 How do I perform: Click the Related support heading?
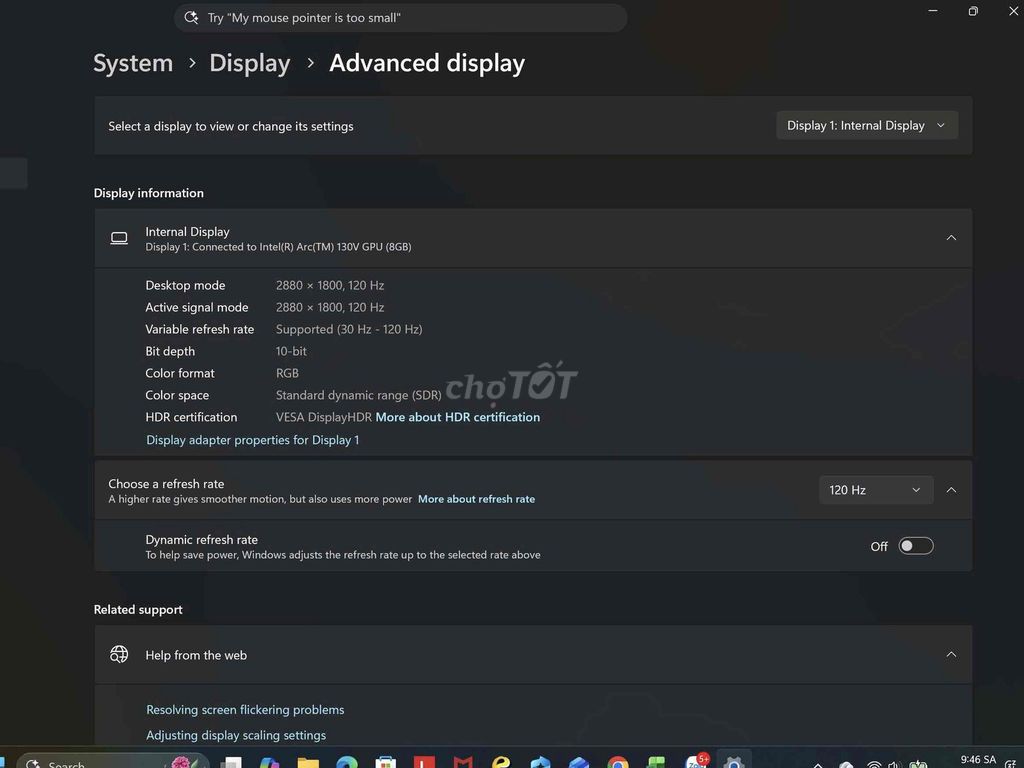[138, 610]
